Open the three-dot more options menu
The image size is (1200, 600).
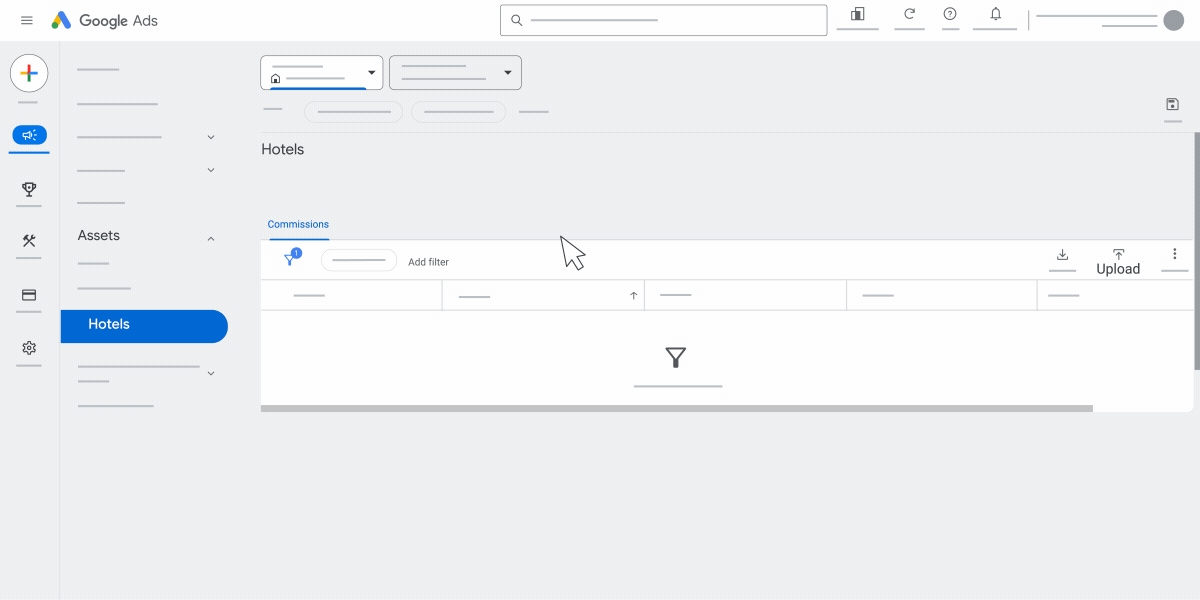point(1175,255)
